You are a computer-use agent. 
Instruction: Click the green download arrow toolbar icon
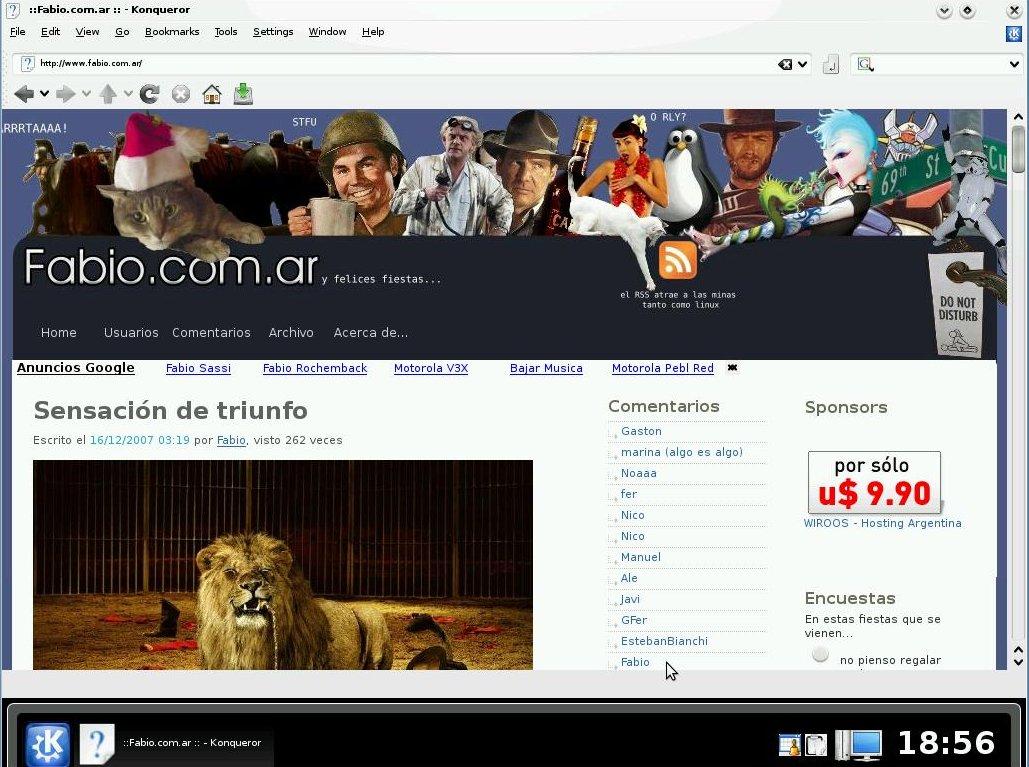[243, 94]
